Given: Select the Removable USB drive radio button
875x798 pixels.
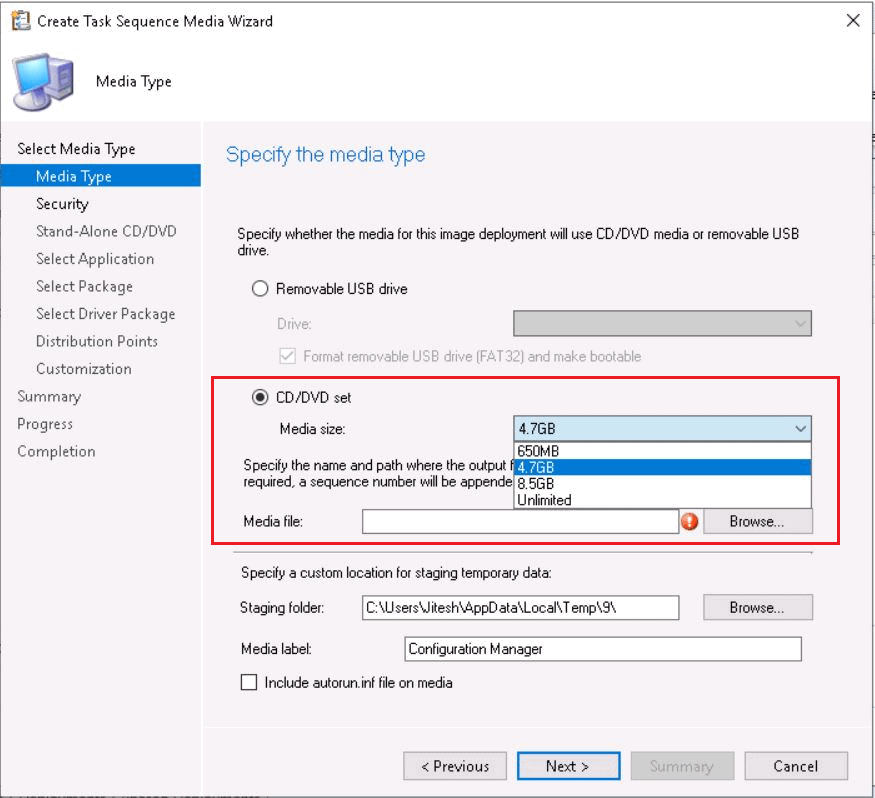Looking at the screenshot, I should coord(260,289).
